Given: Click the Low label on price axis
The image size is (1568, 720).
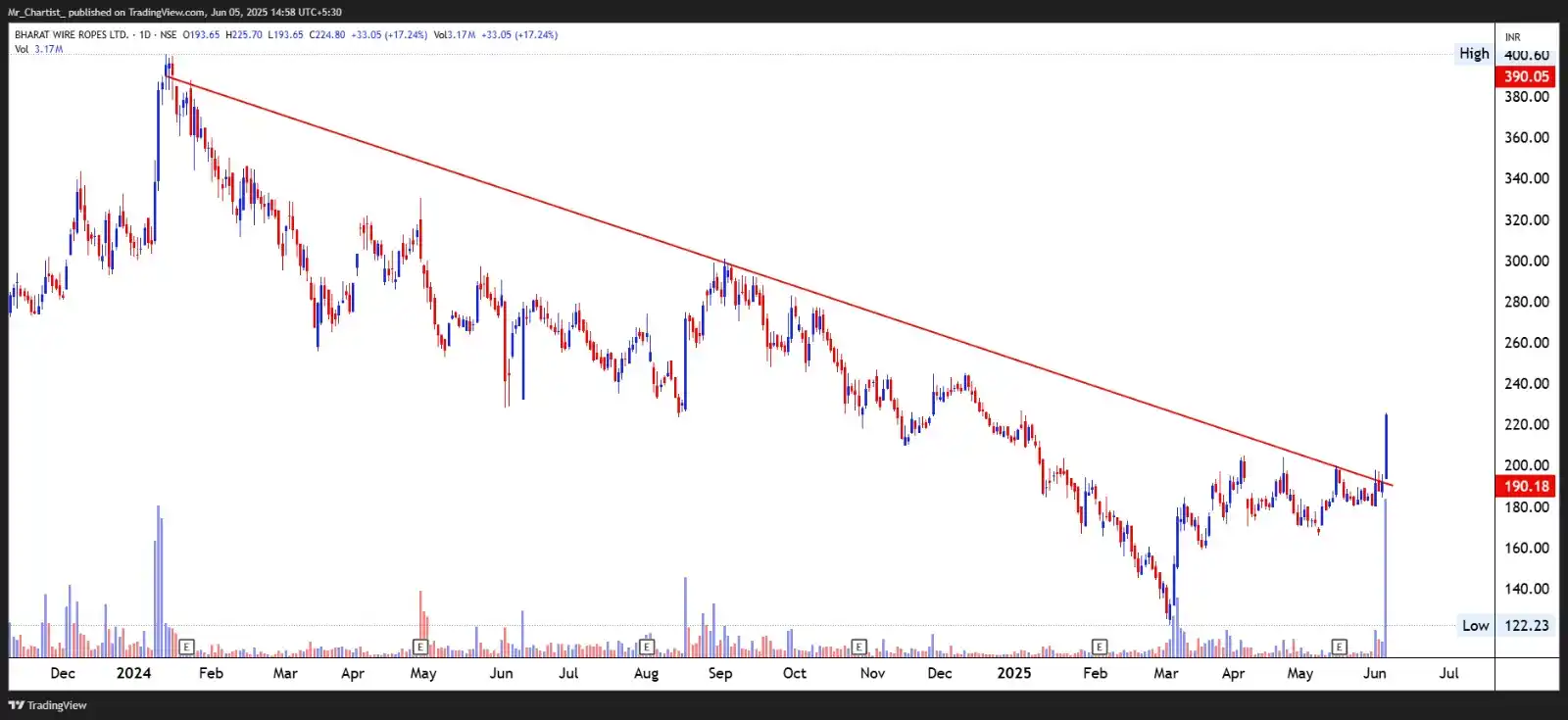Looking at the screenshot, I should [x=1475, y=625].
